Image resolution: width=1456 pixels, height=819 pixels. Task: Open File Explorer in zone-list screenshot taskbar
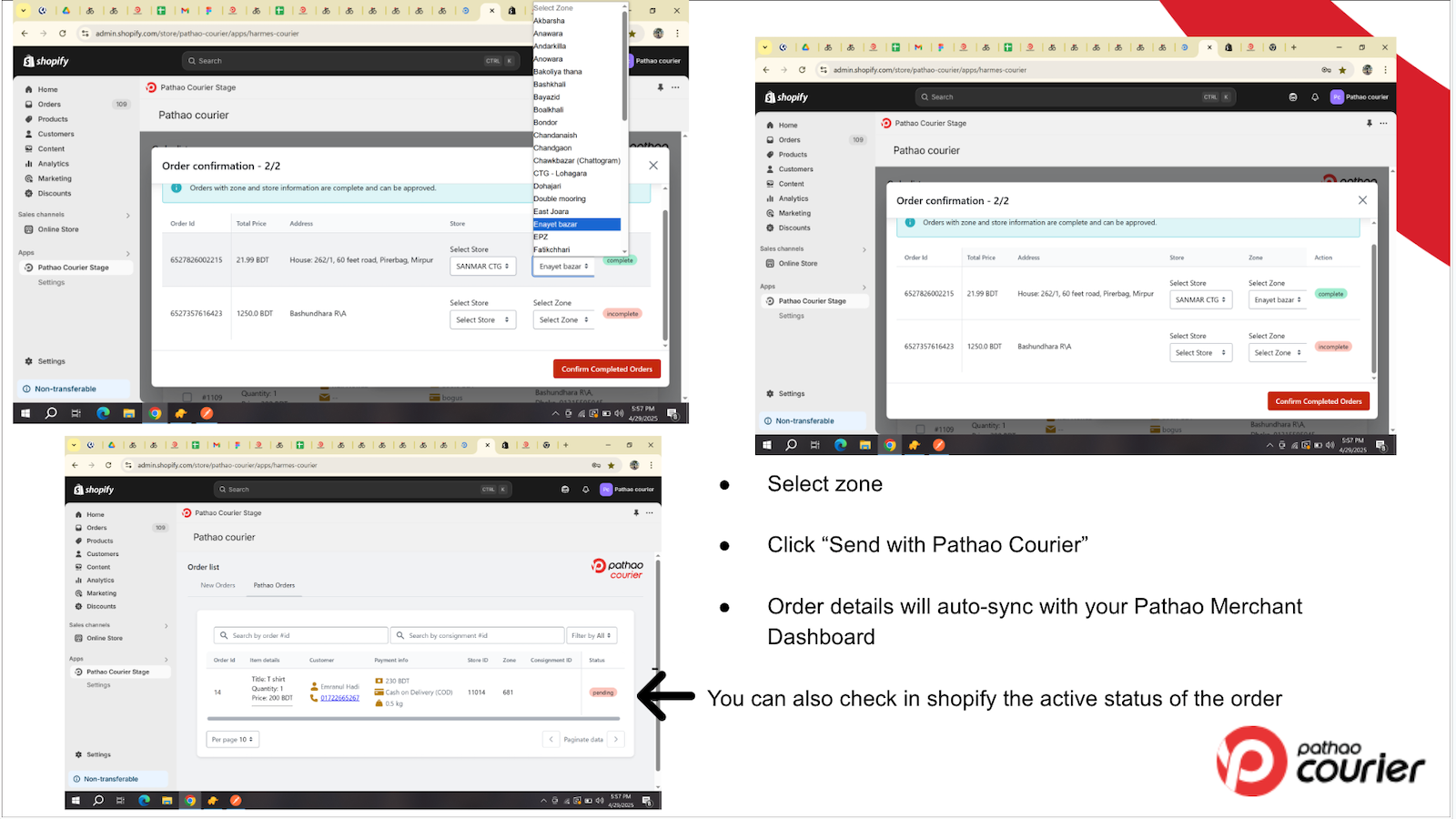pyautogui.click(x=129, y=413)
